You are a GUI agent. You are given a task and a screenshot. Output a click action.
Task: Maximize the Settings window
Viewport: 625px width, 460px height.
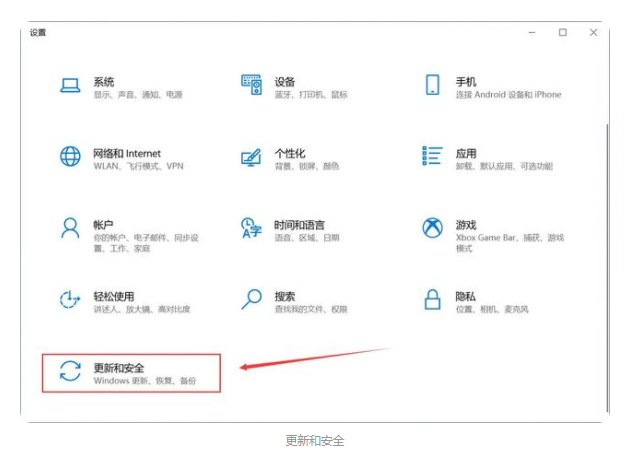pos(563,33)
